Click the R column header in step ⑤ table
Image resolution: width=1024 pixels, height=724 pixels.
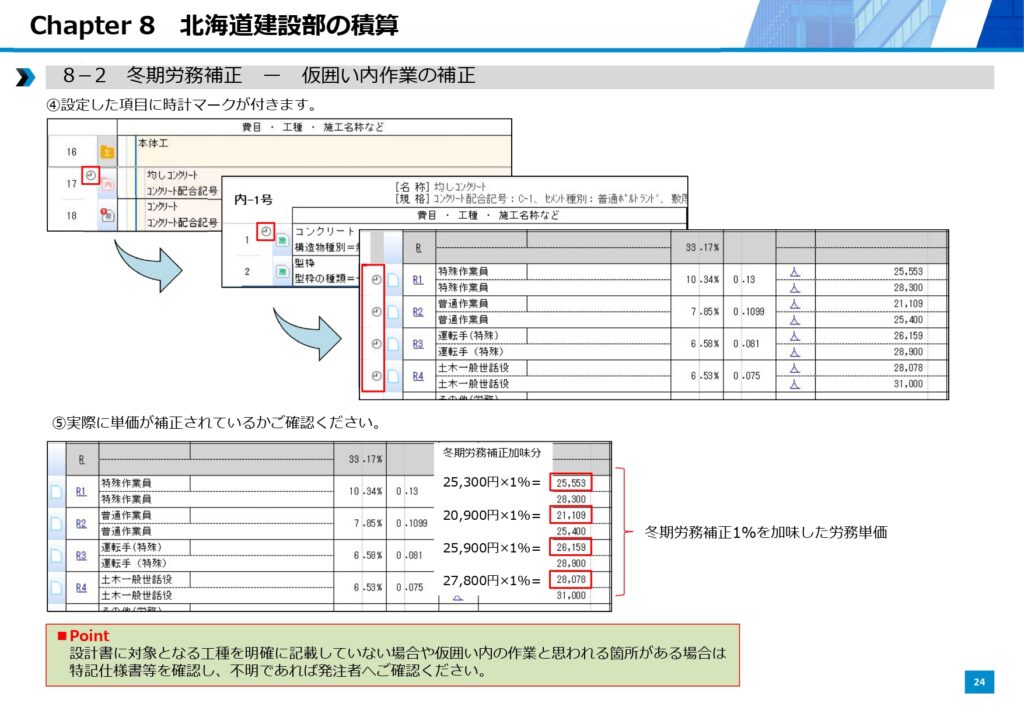(x=81, y=459)
